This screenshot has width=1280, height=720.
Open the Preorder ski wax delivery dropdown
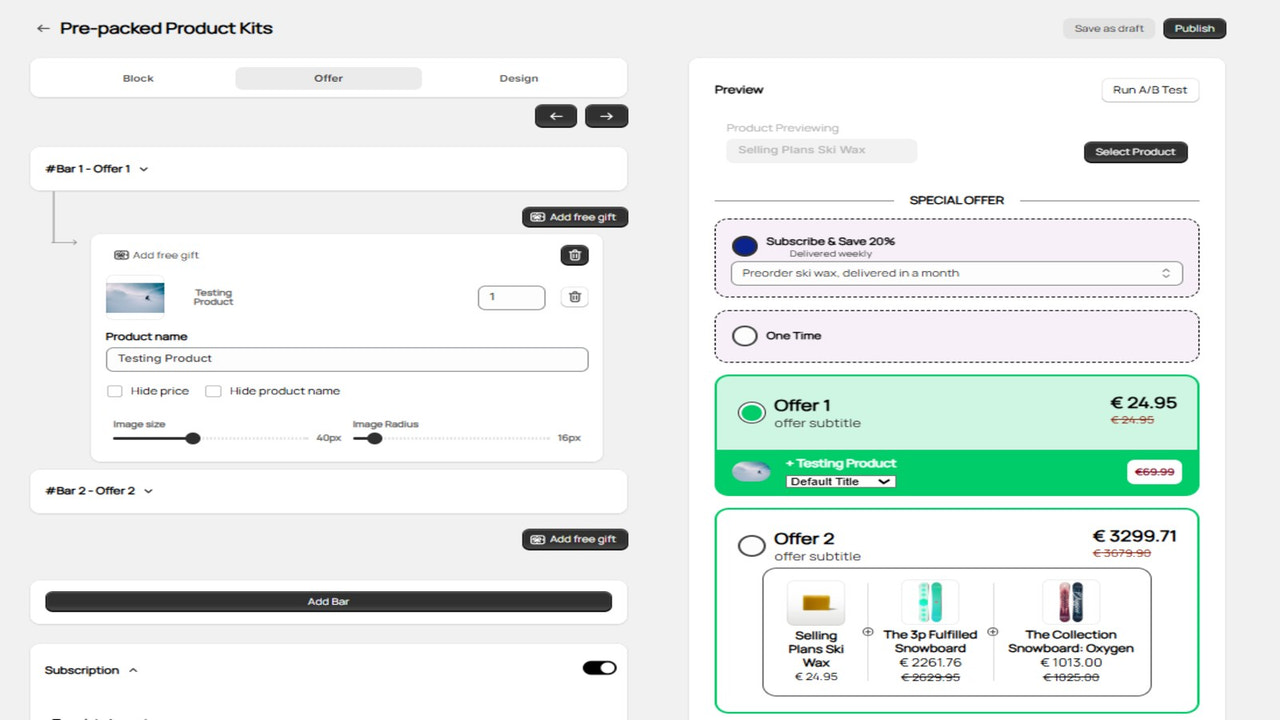tap(957, 273)
